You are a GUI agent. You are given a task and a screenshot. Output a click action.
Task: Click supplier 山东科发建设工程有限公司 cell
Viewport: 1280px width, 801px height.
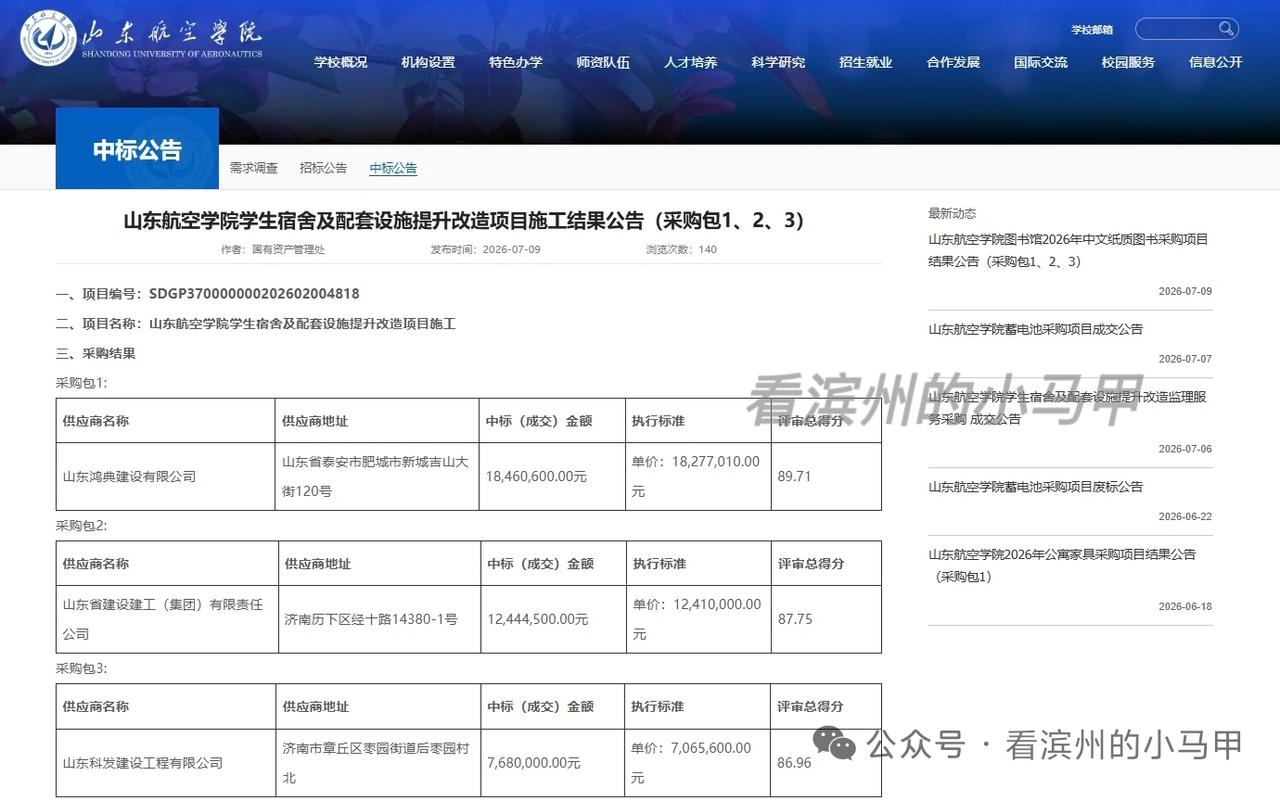[165, 762]
